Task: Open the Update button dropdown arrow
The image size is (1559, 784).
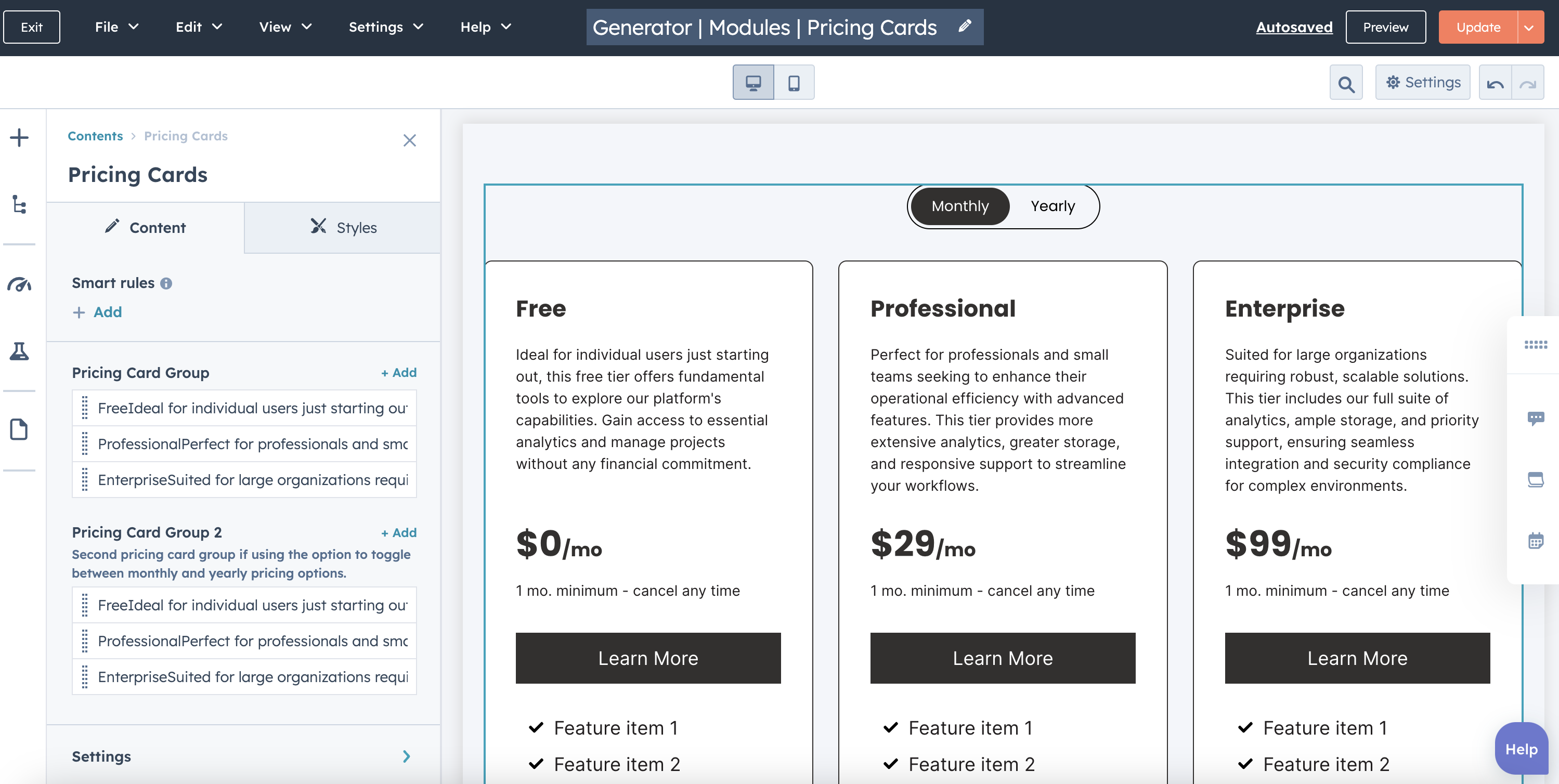Action: pyautogui.click(x=1530, y=27)
